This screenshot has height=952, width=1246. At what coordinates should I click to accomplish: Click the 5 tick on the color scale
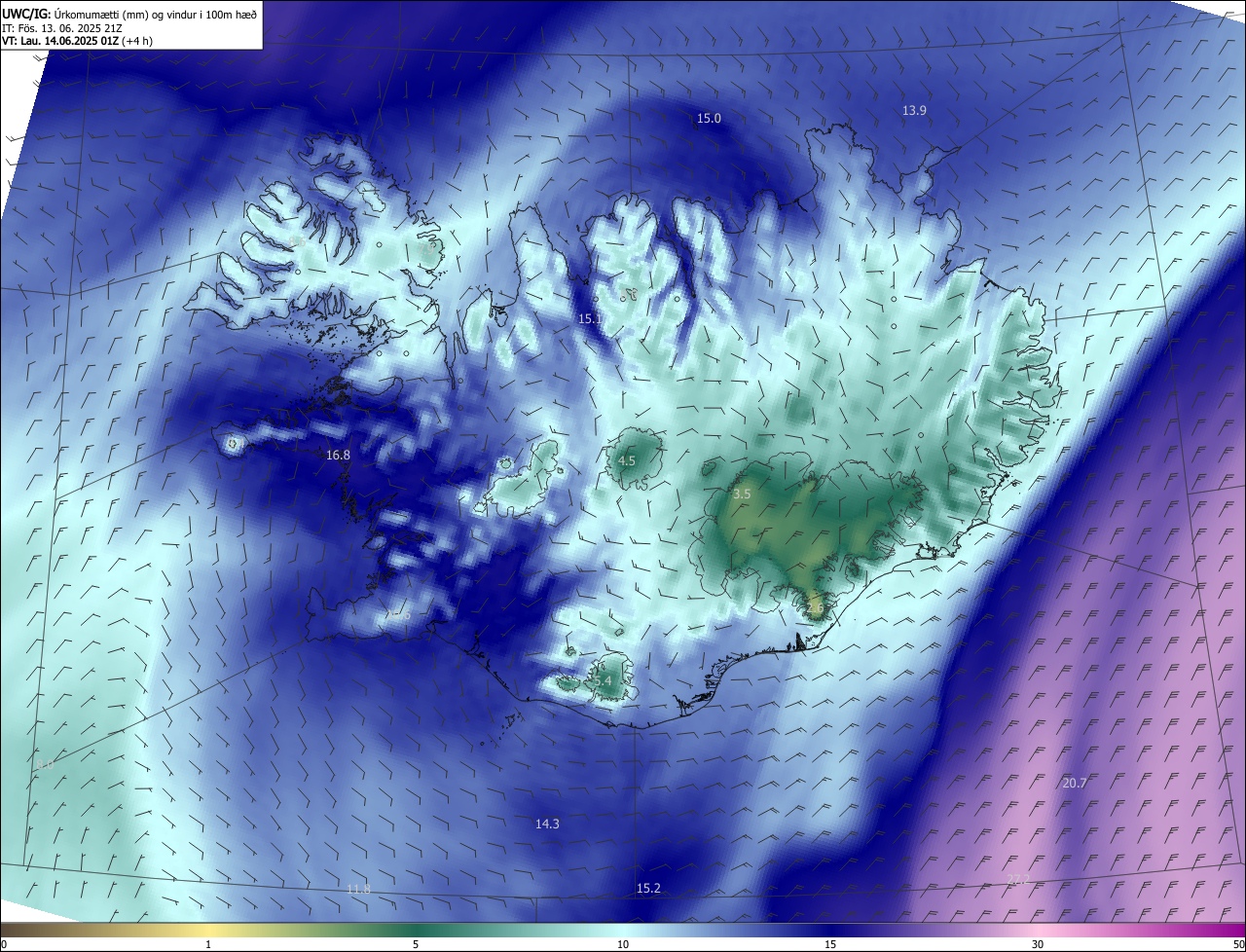416,944
